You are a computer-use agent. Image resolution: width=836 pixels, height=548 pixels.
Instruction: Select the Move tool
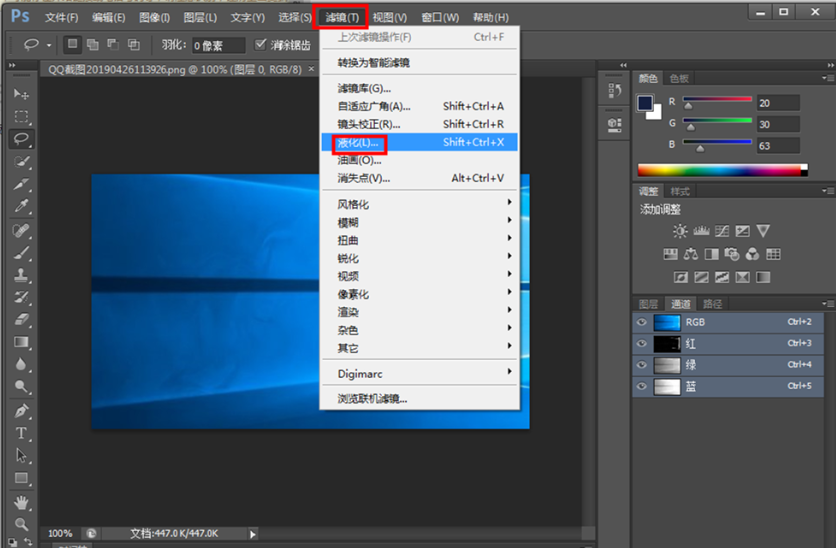(21, 93)
